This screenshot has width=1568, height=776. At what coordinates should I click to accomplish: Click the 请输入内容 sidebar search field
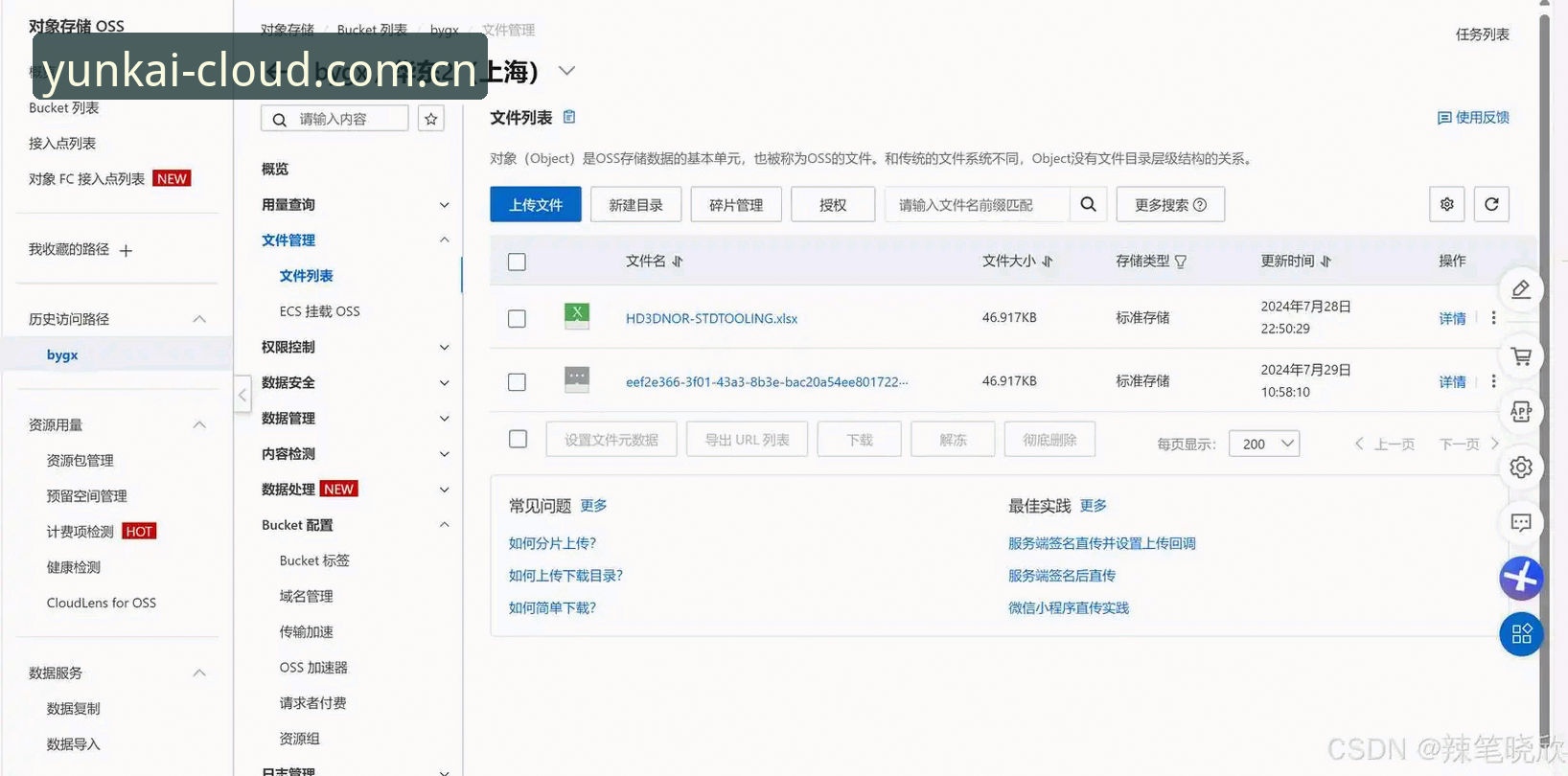pyautogui.click(x=334, y=119)
